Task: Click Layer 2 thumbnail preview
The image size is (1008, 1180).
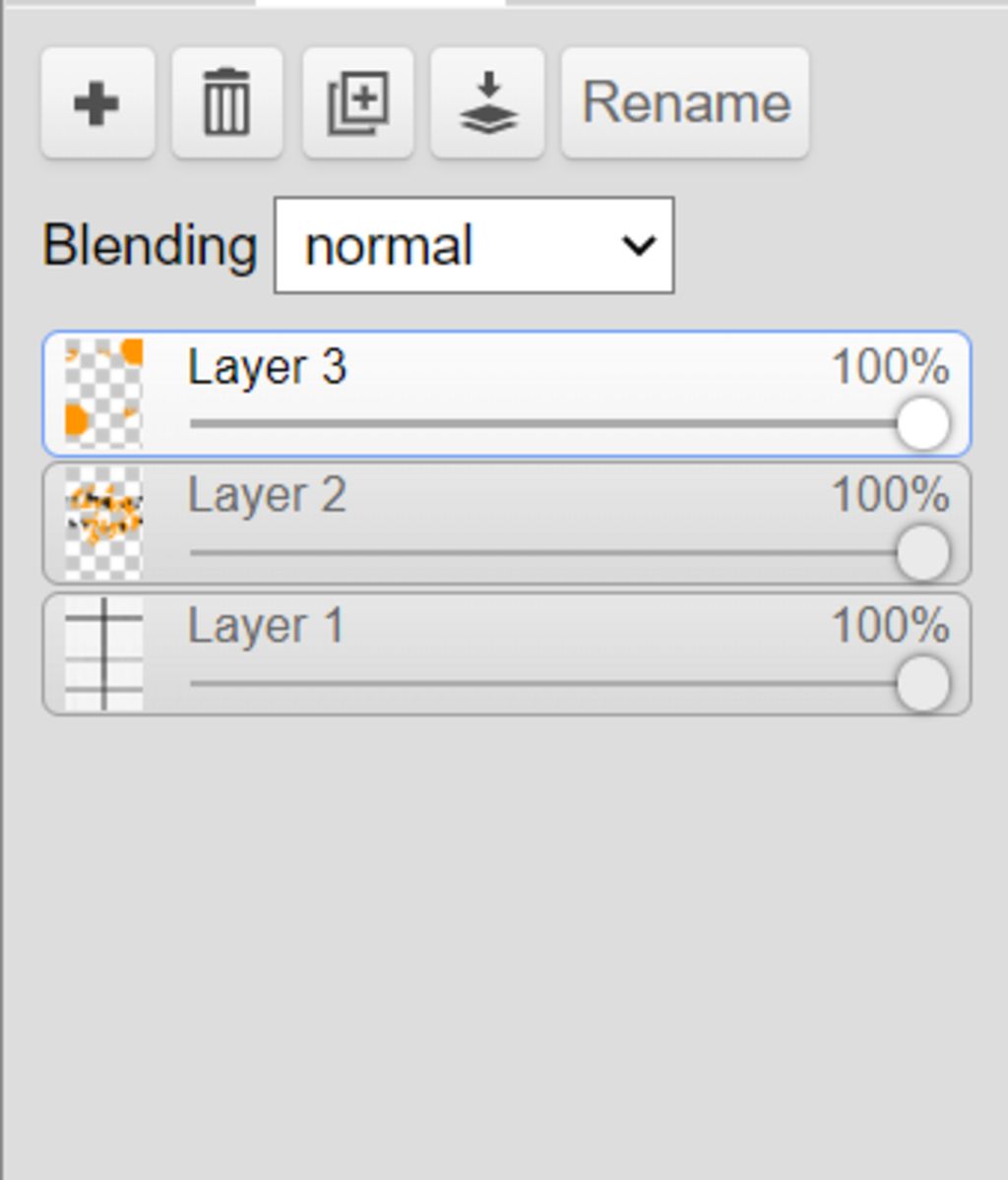Action: [104, 524]
